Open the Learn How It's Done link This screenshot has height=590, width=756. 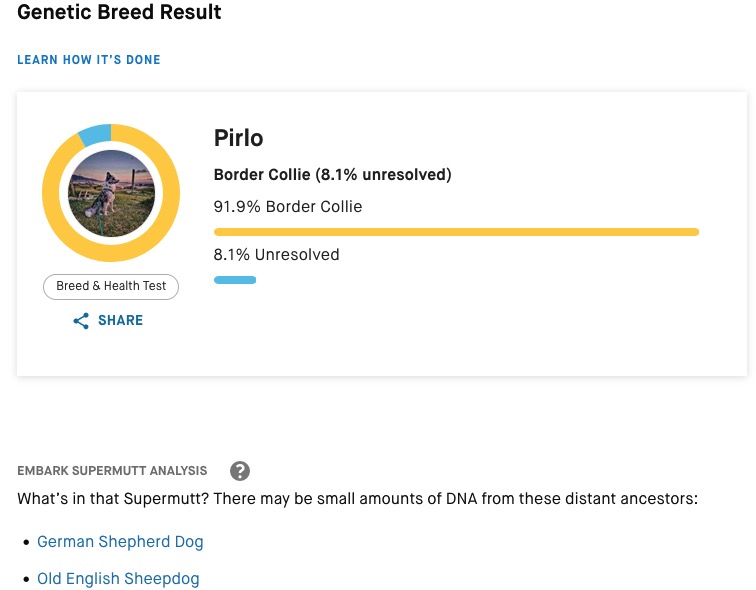coord(89,60)
